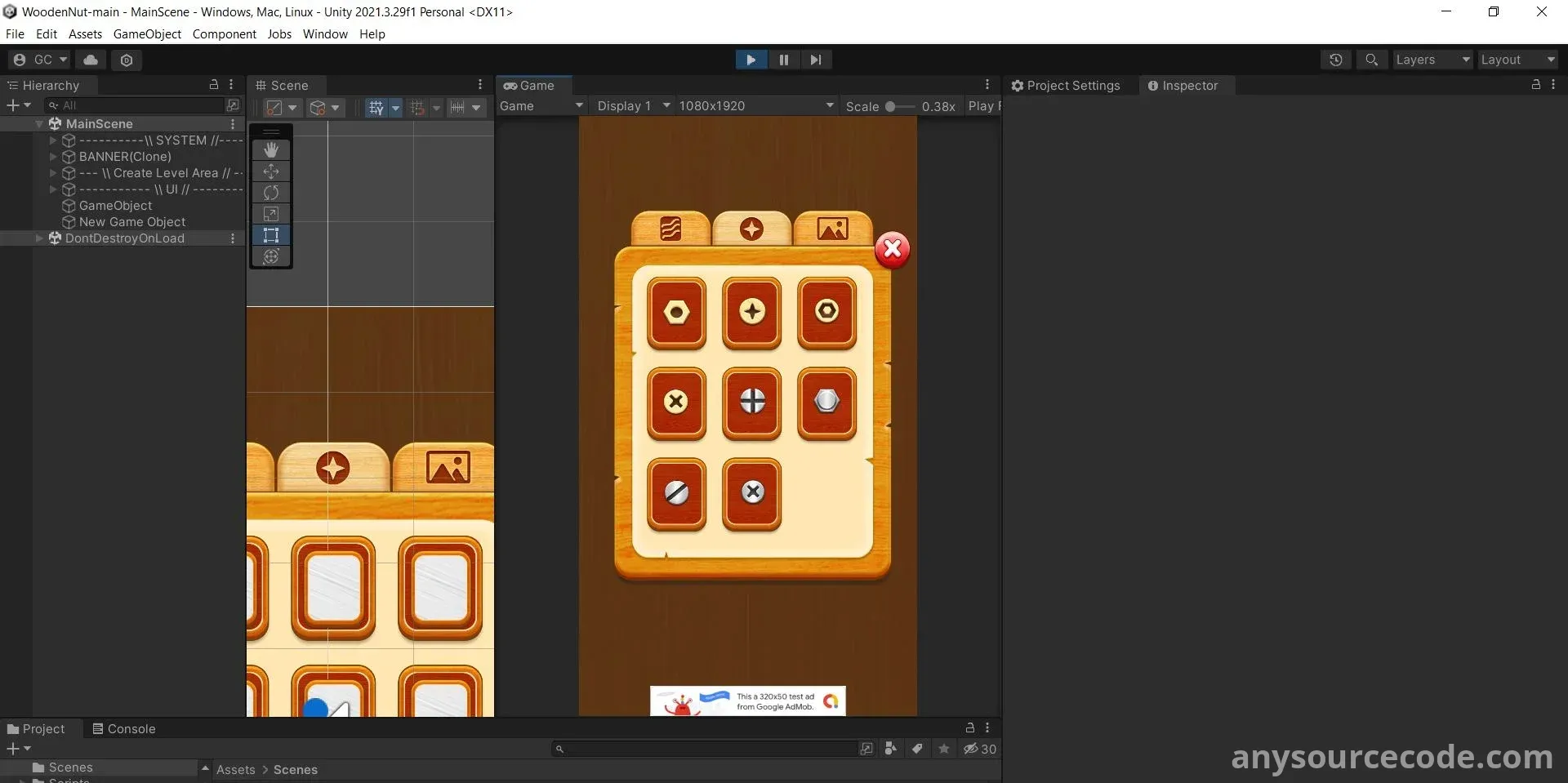Viewport: 1568px width, 783px height.
Task: Expand the DontDestroyOnLoad scene
Action: tap(39, 238)
